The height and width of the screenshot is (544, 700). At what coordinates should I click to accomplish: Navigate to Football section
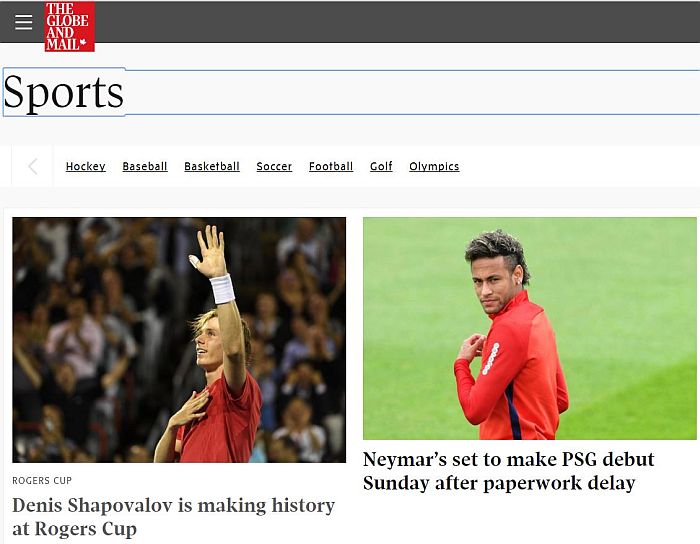pyautogui.click(x=331, y=166)
